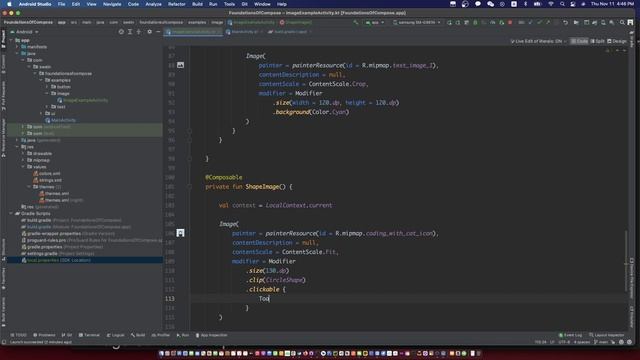Open macOS Spotlight search icon

562,4
